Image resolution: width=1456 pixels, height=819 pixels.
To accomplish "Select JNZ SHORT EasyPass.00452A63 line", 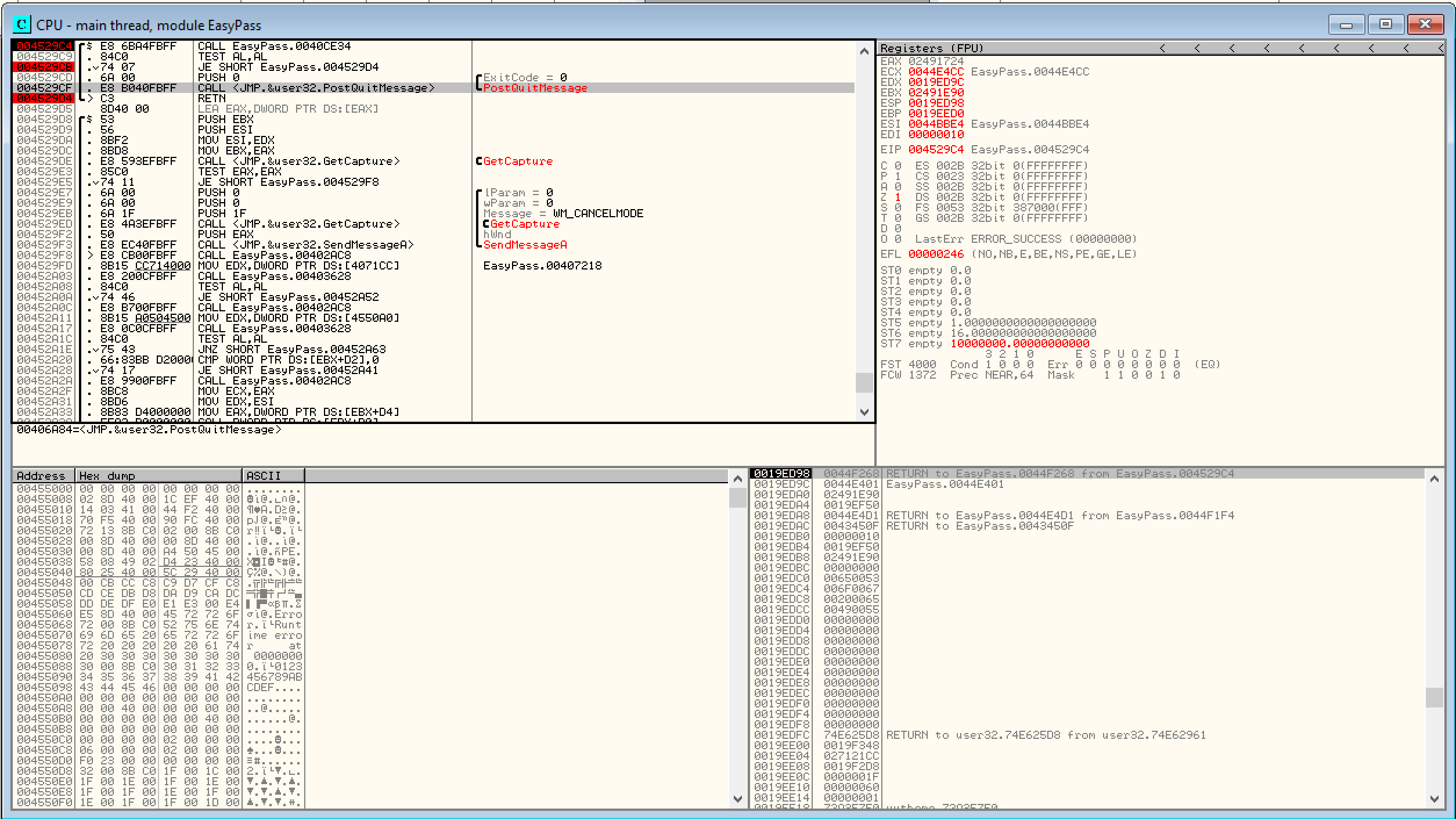I will [x=291, y=349].
